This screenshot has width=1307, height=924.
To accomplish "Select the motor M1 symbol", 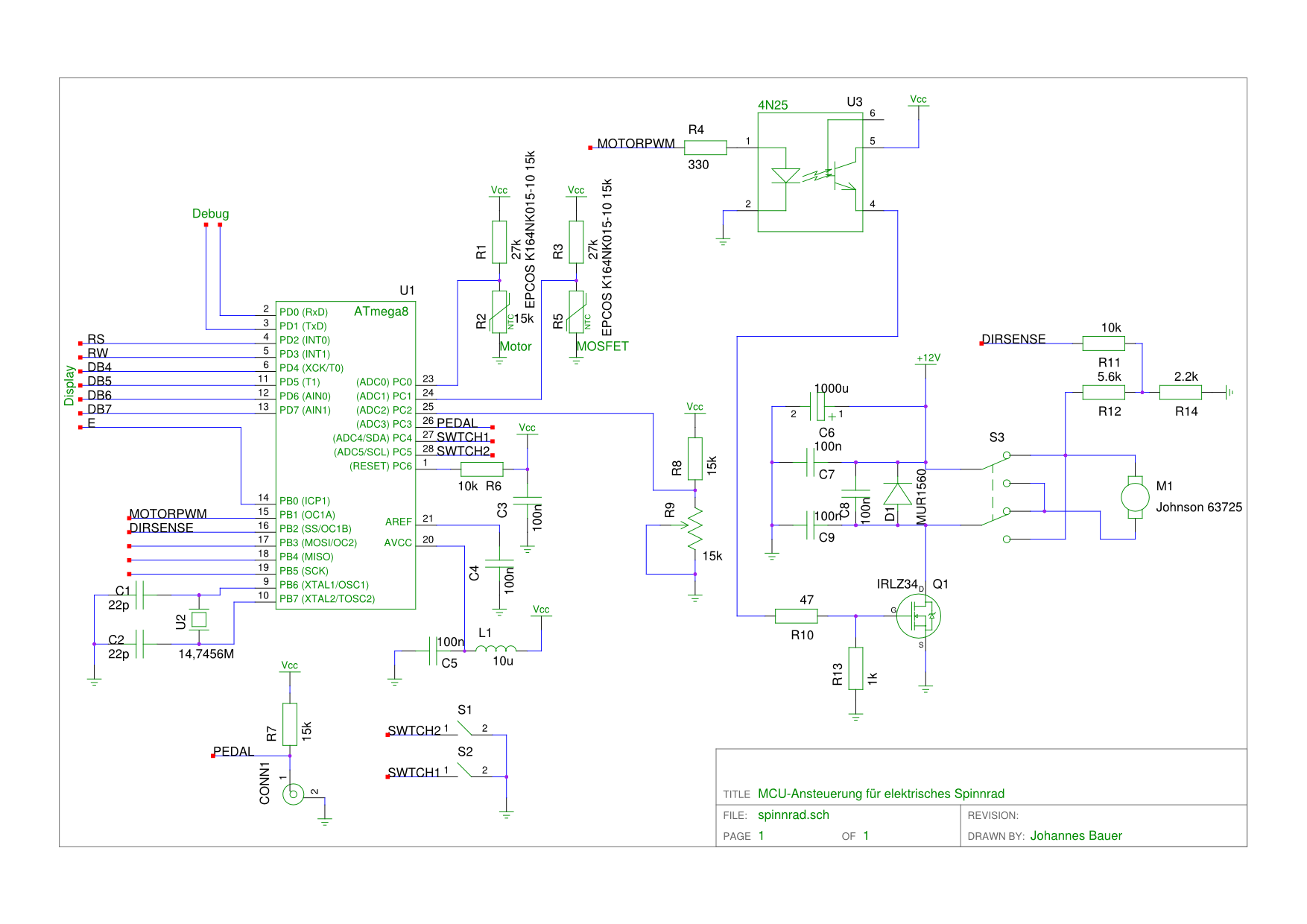I will pyautogui.click(x=1135, y=496).
